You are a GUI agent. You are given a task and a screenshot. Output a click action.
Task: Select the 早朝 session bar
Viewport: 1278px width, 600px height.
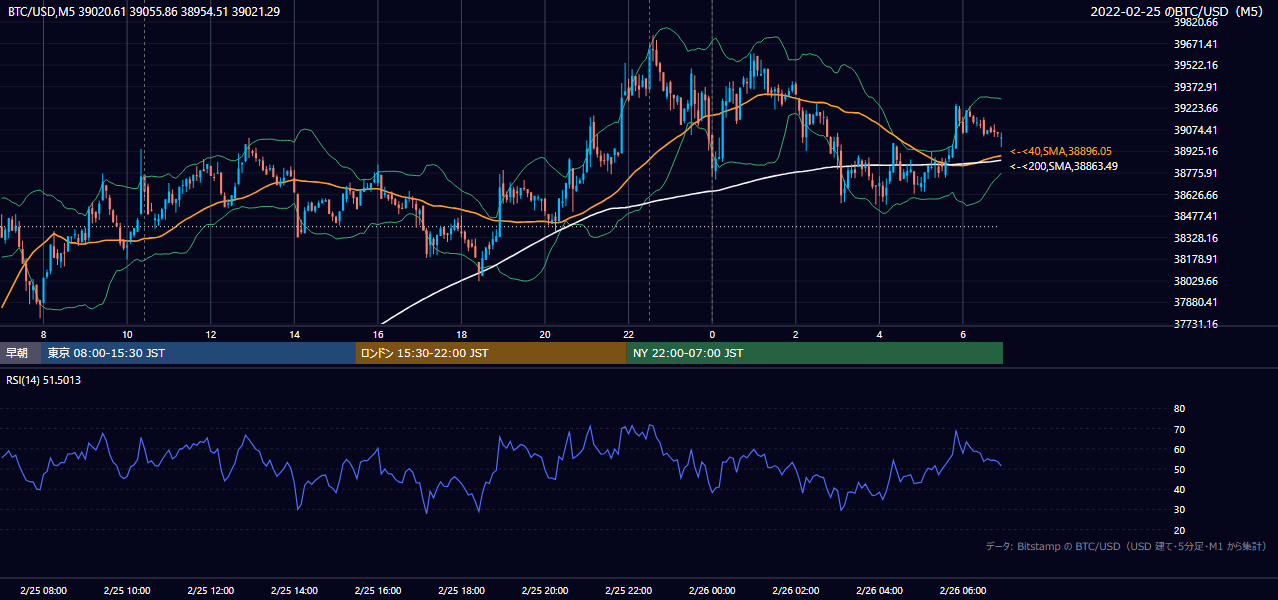[20, 353]
